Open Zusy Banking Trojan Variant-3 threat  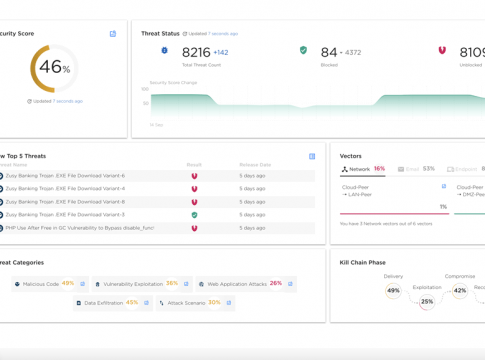click(x=65, y=215)
